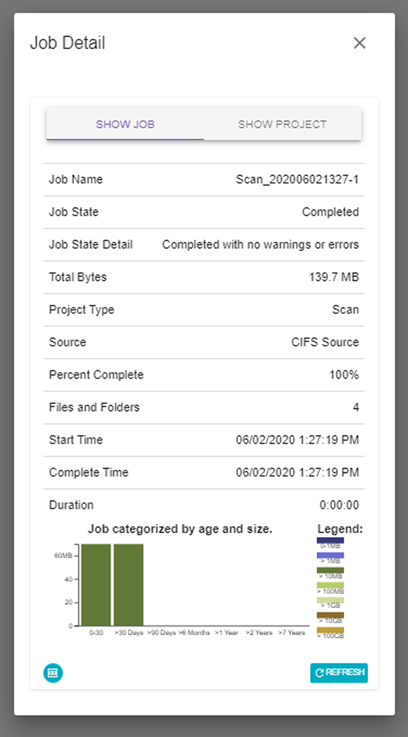This screenshot has width=408, height=737.
Task: Click the round teal table-view icon
Action: click(53, 673)
